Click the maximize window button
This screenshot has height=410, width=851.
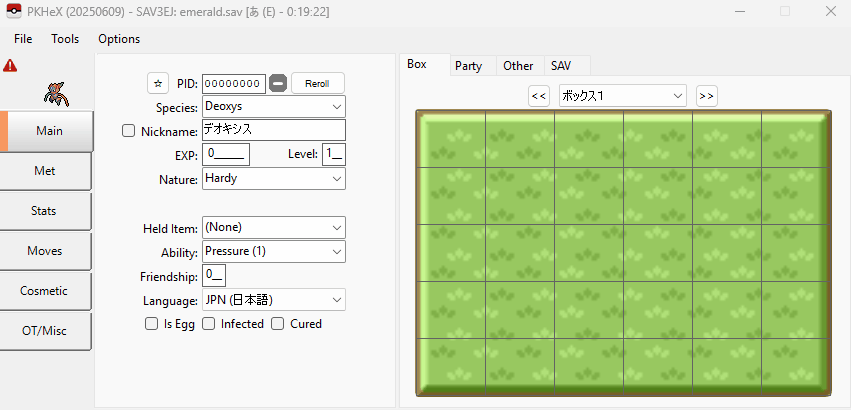pyautogui.click(x=785, y=11)
